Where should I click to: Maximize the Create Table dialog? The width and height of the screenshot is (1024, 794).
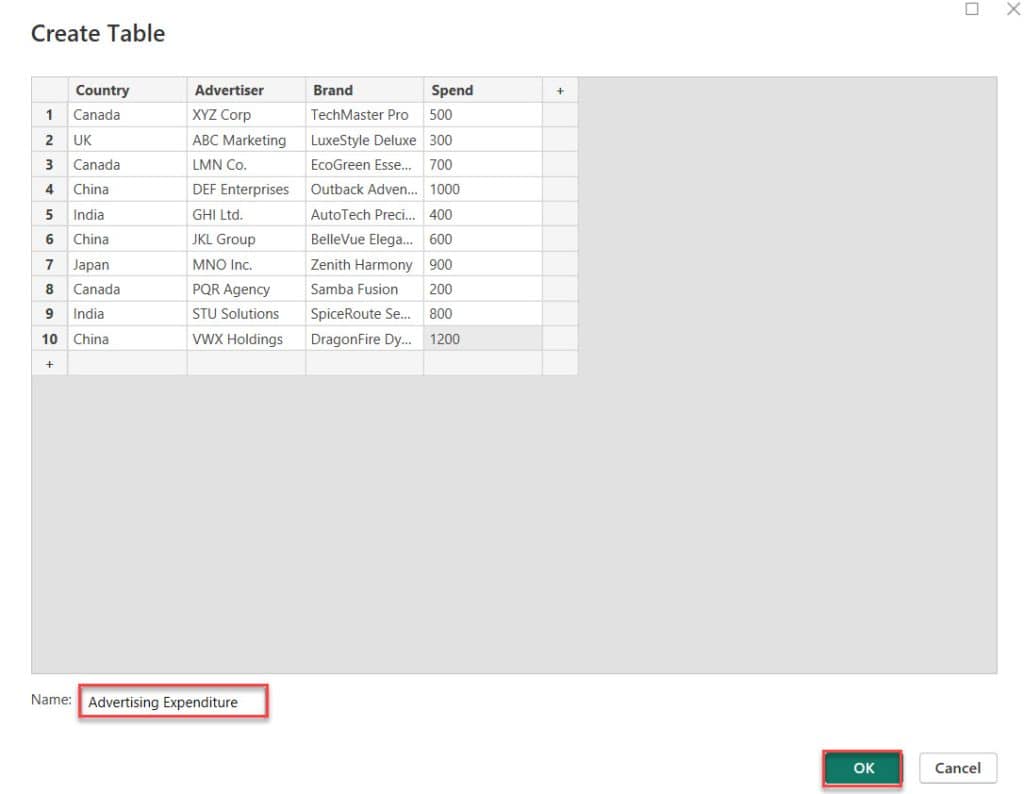click(x=972, y=8)
